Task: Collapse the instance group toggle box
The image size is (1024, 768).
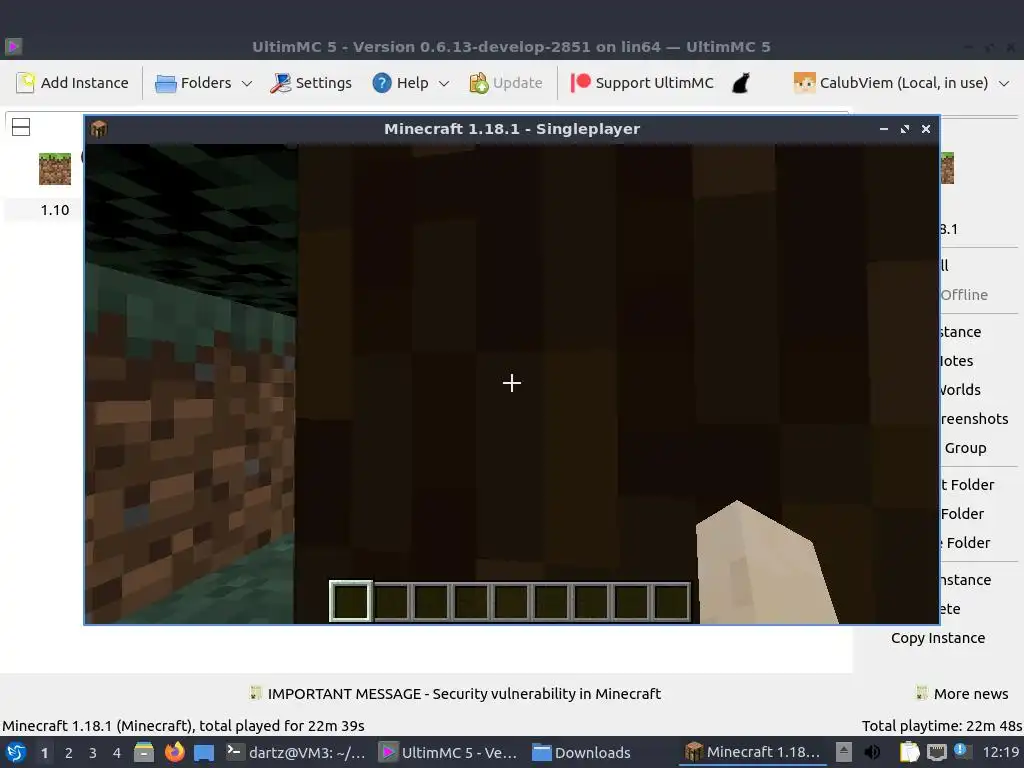Action: (21, 127)
